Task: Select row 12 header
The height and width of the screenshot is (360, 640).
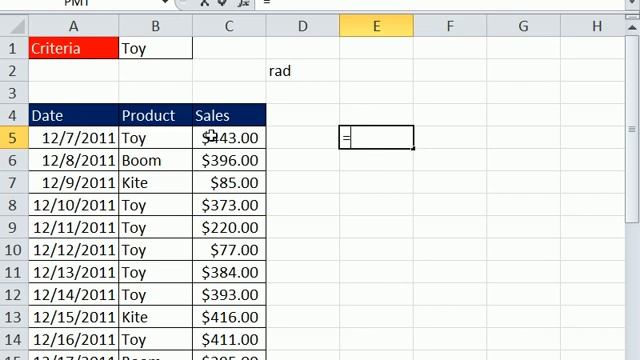Action: pos(14,295)
